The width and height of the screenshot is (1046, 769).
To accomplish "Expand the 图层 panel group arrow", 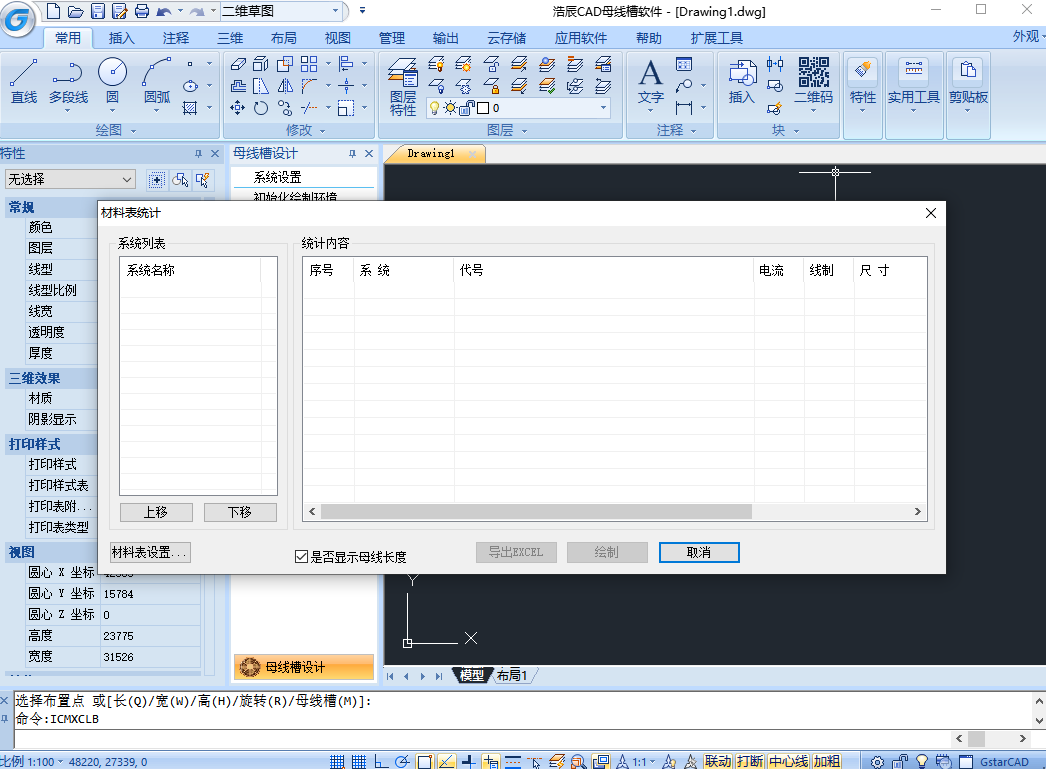I will click(x=524, y=131).
